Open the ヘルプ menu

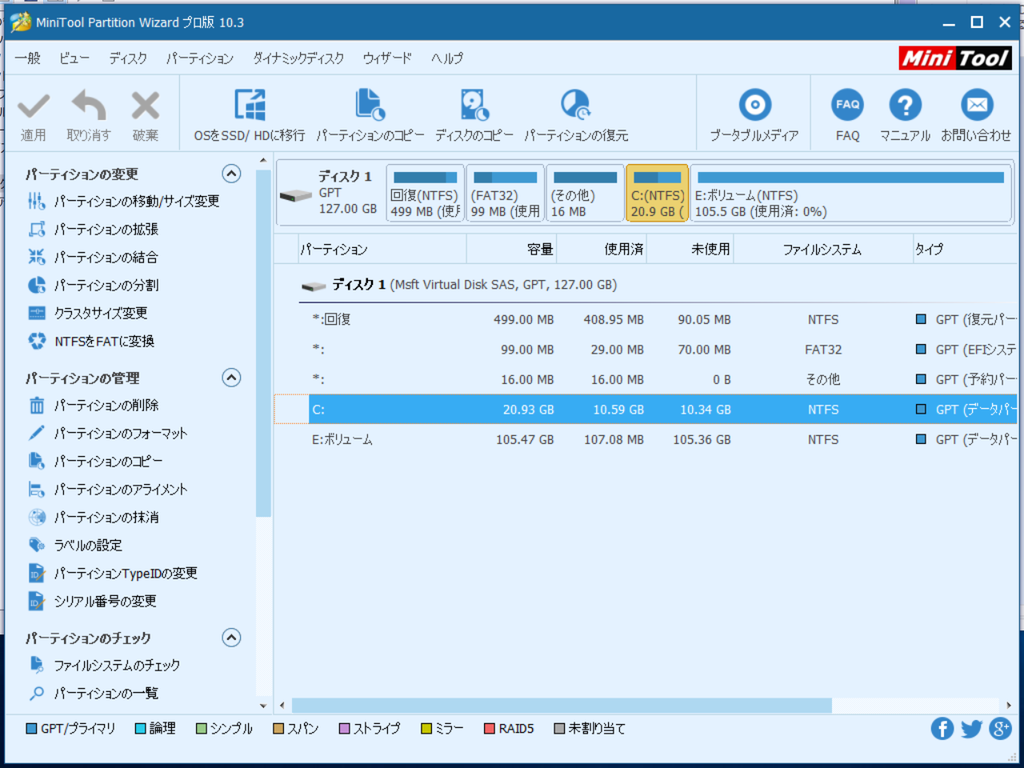pos(447,58)
